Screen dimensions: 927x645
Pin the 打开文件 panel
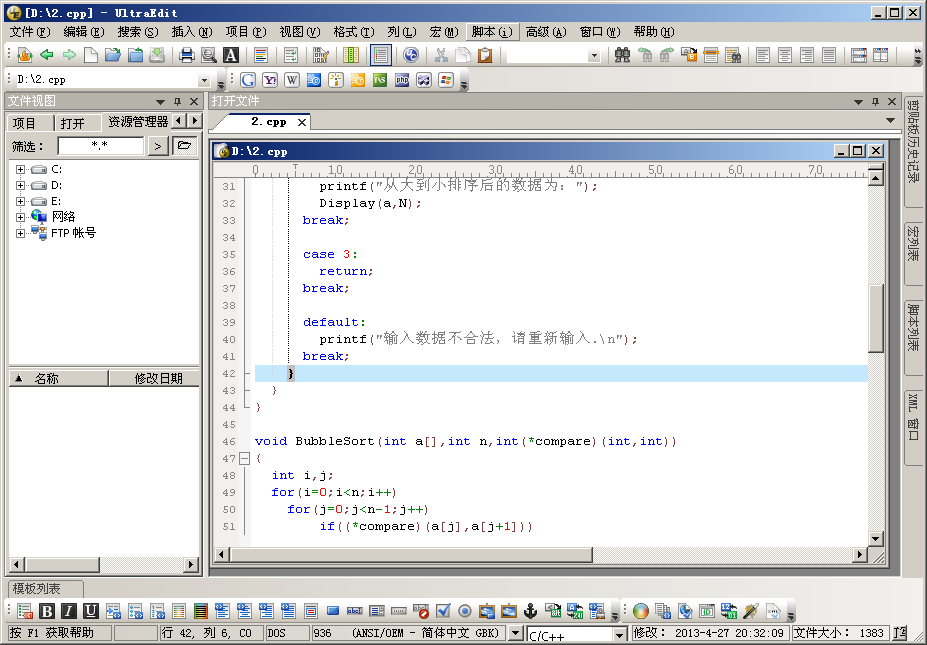(x=876, y=102)
